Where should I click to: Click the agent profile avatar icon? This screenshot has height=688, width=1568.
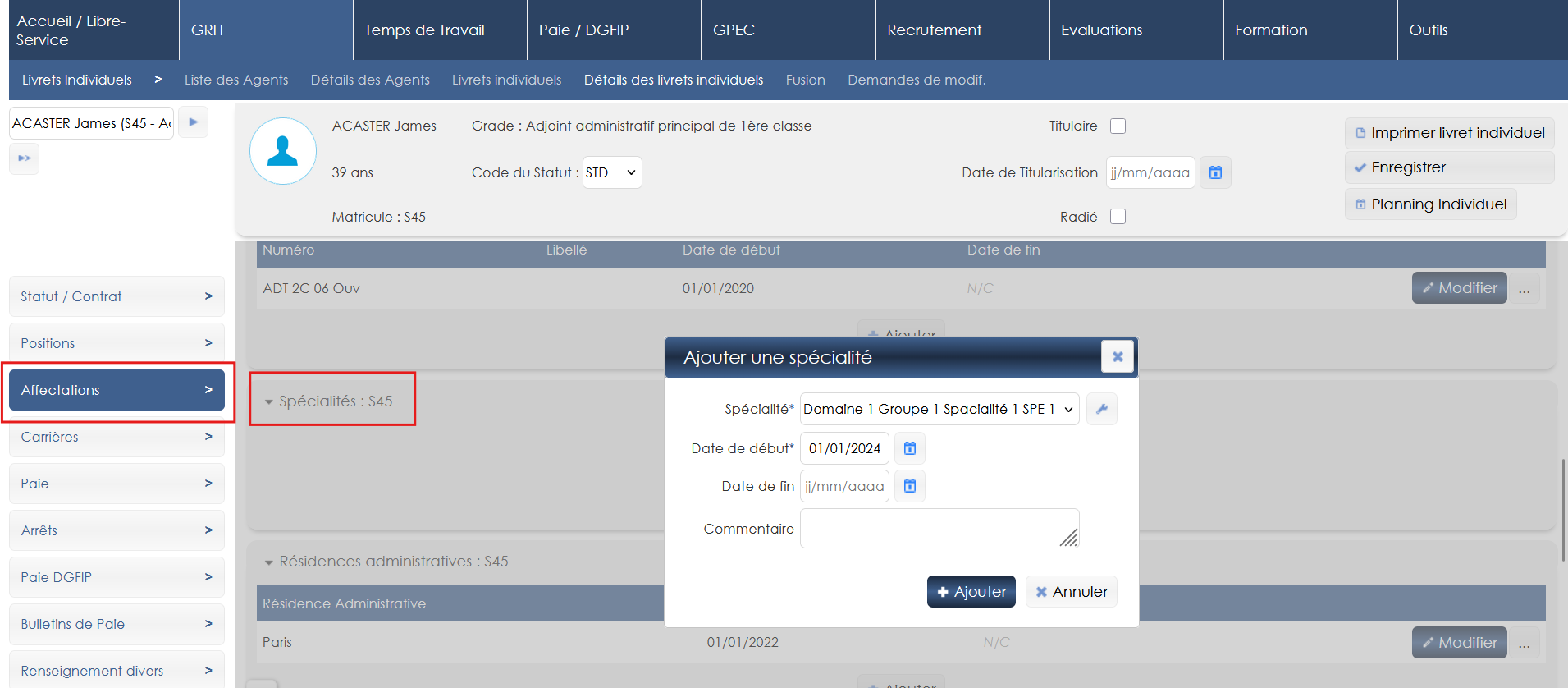point(283,151)
